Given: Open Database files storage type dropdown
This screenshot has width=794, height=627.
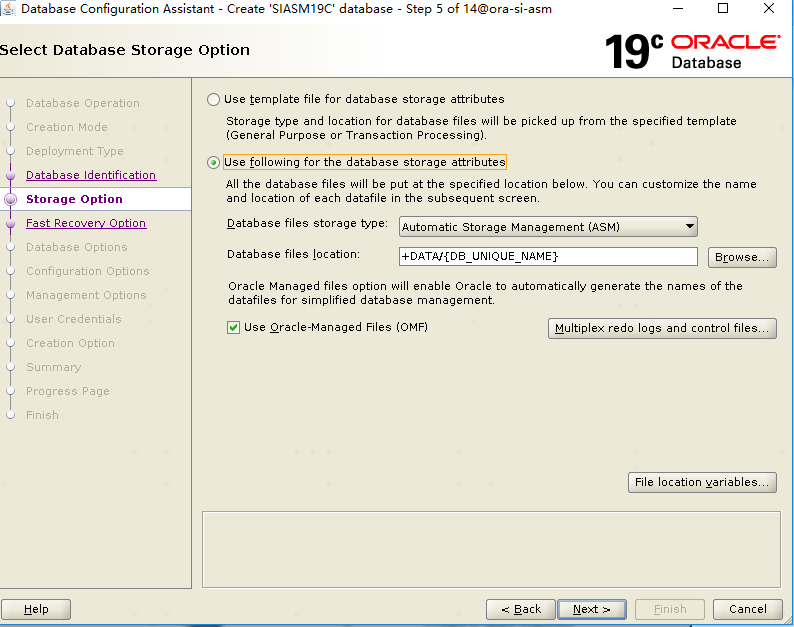Looking at the screenshot, I should tap(548, 227).
